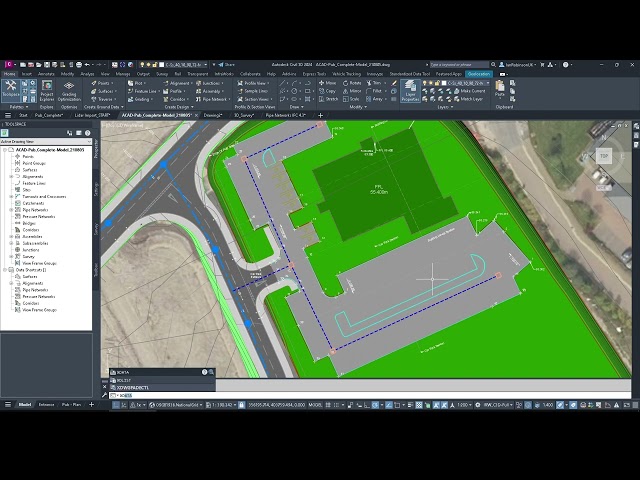Select the Stretch tool
640x480 pixels.
click(x=329, y=99)
